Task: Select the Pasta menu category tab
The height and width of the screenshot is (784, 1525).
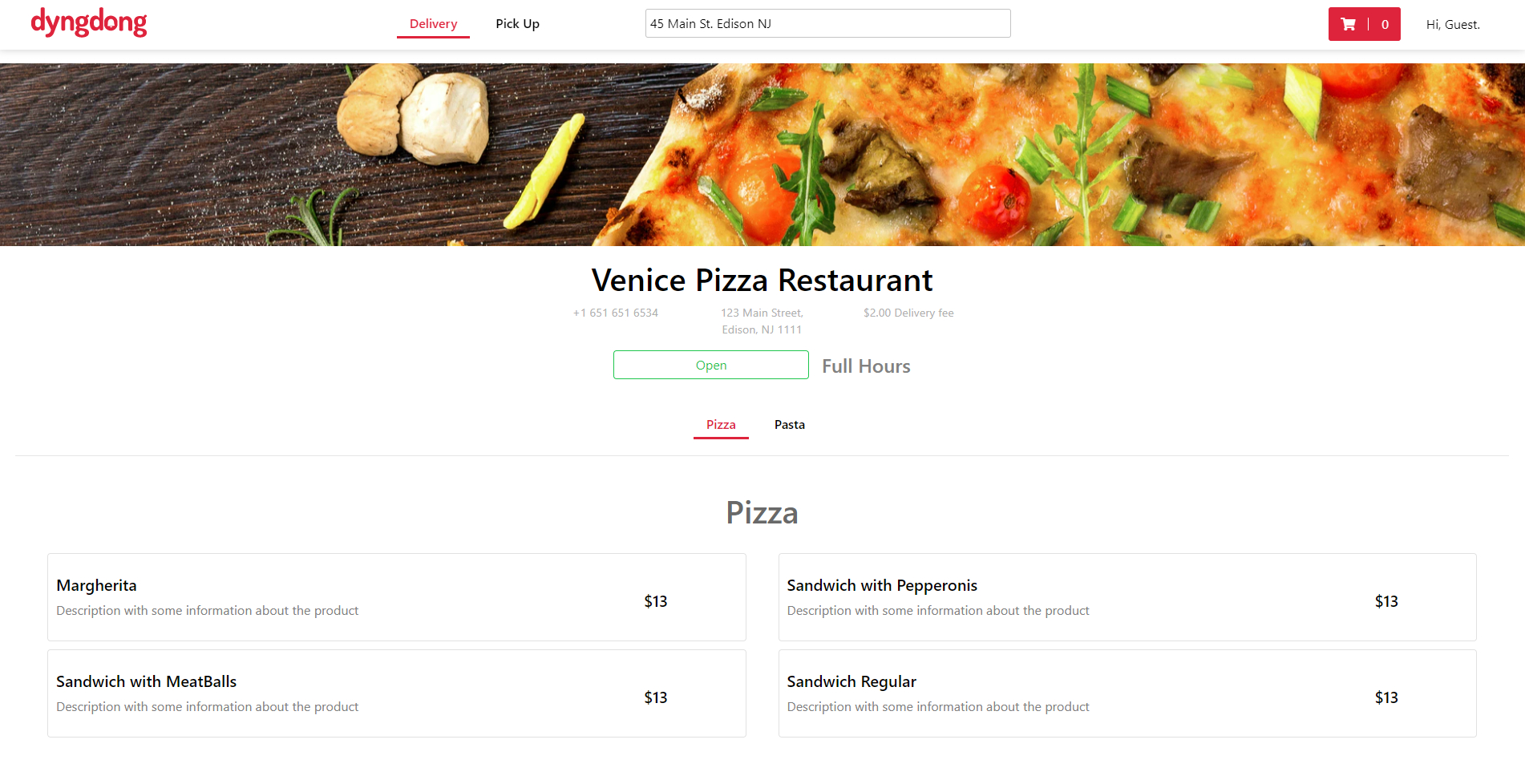Action: point(789,425)
